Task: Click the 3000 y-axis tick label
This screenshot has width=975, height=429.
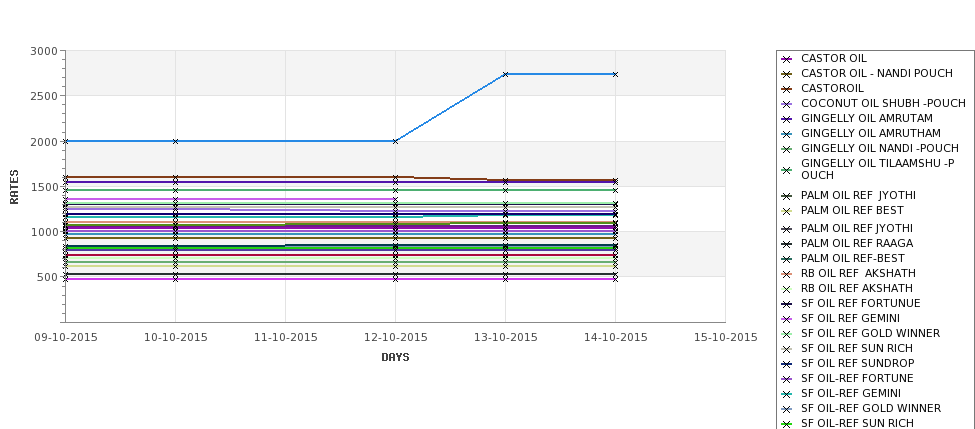Action: pos(44,51)
